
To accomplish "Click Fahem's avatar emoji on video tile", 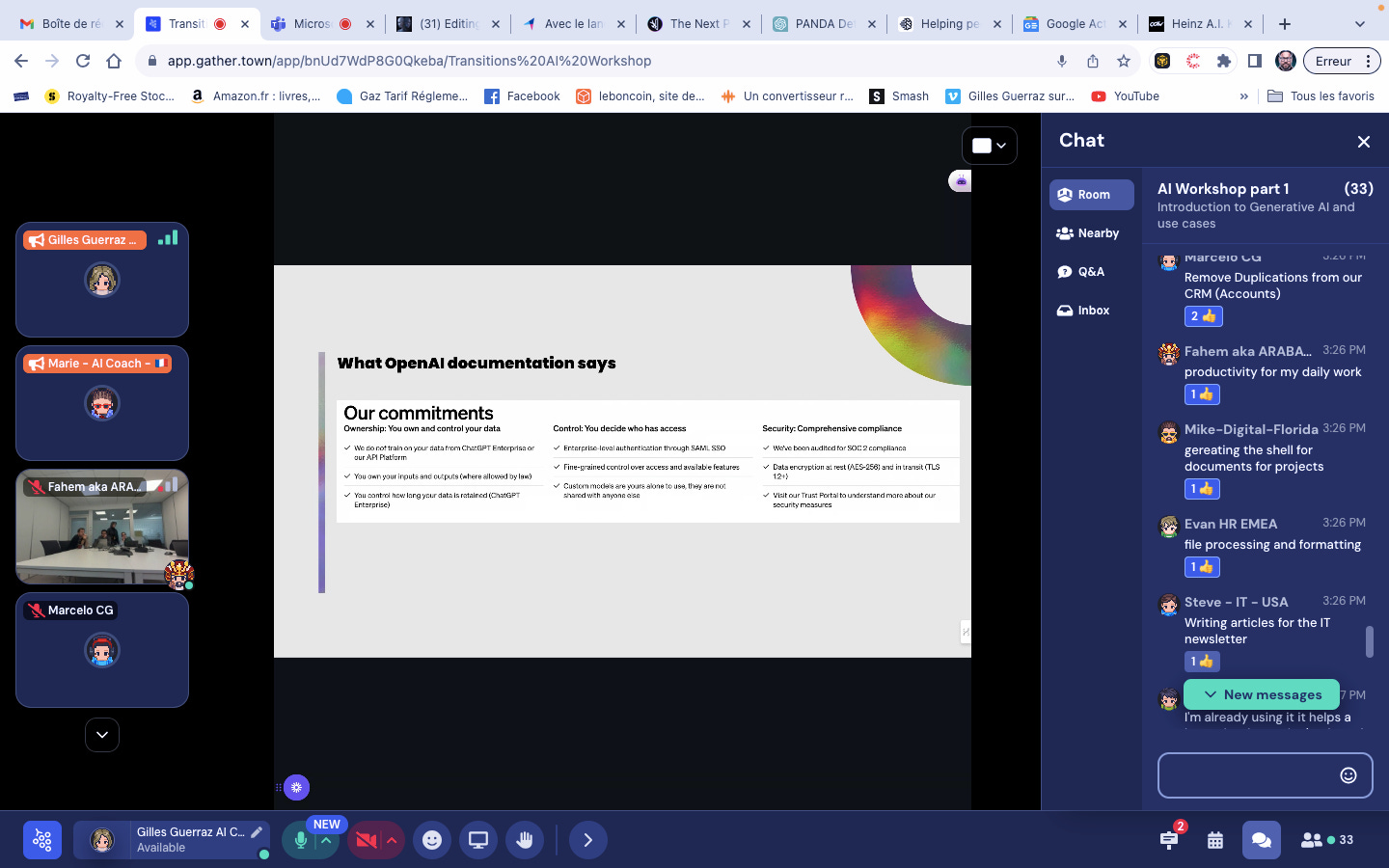I will (178, 574).
